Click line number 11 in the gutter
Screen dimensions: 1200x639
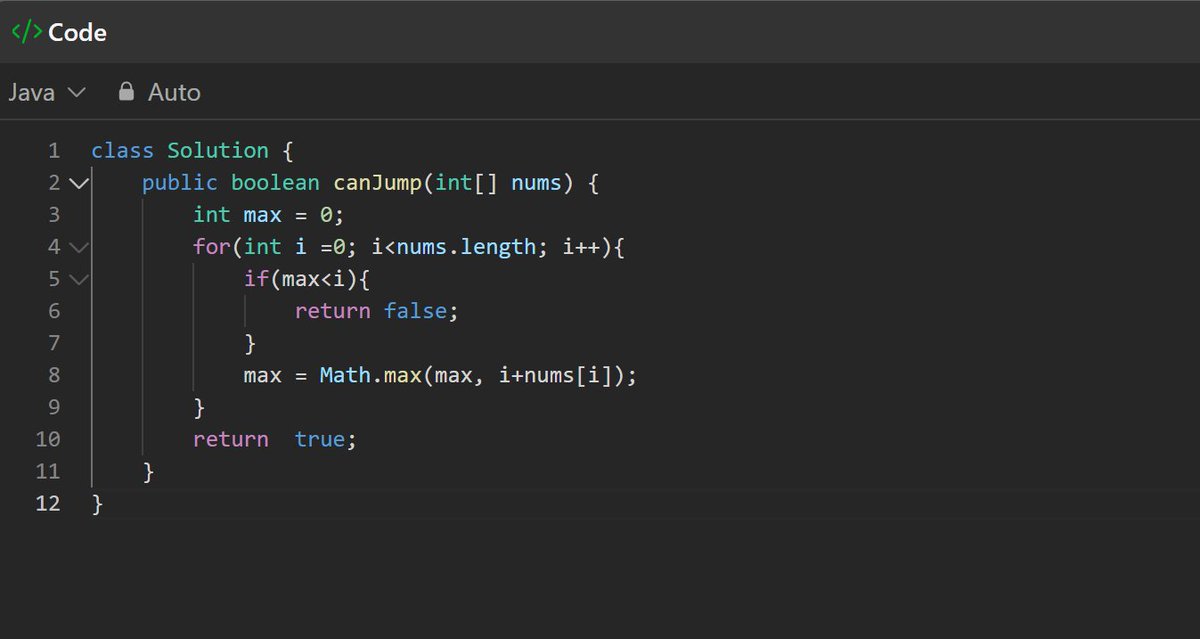[x=48, y=471]
